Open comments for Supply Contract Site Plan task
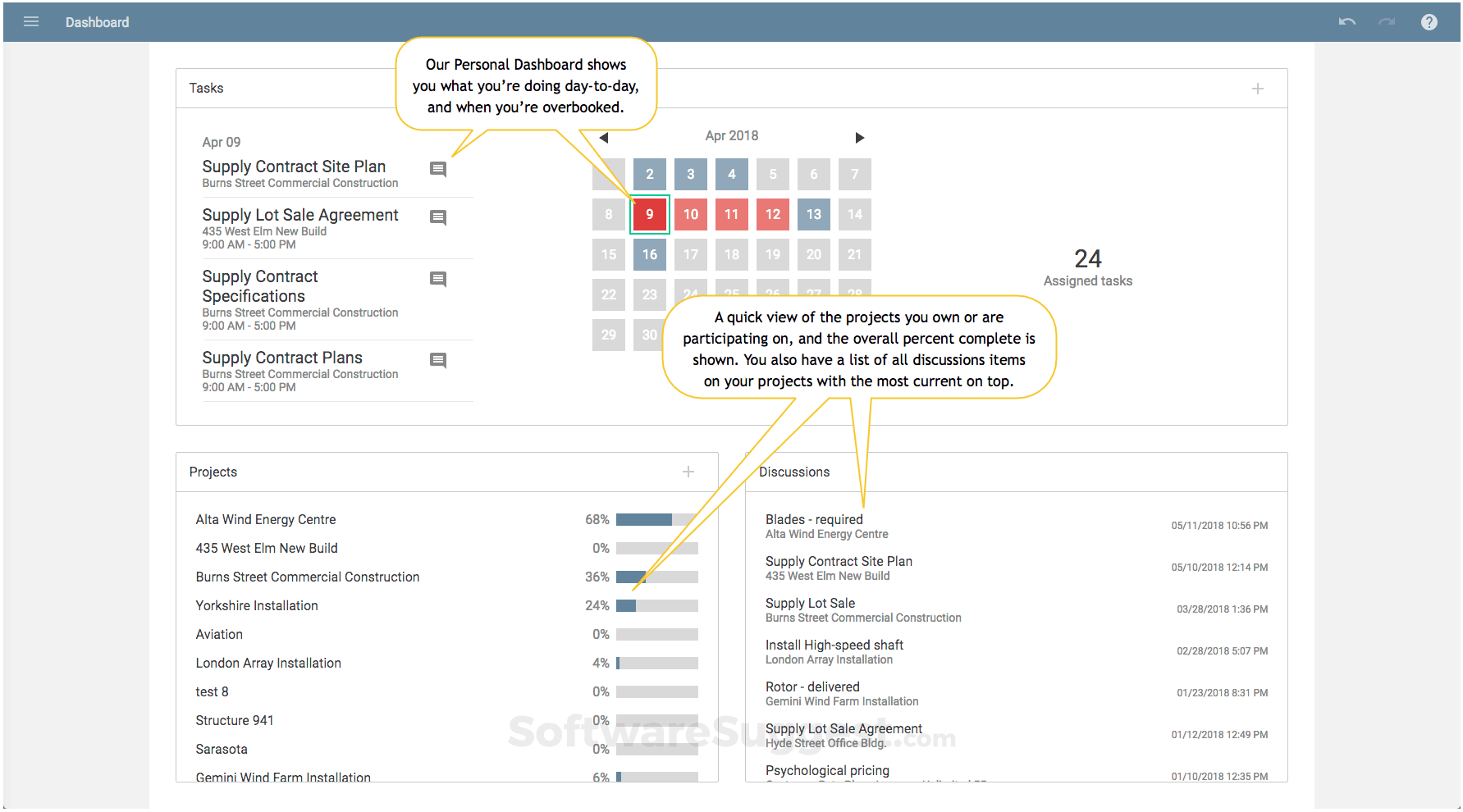Image resolution: width=1463 pixels, height=812 pixels. [x=438, y=169]
